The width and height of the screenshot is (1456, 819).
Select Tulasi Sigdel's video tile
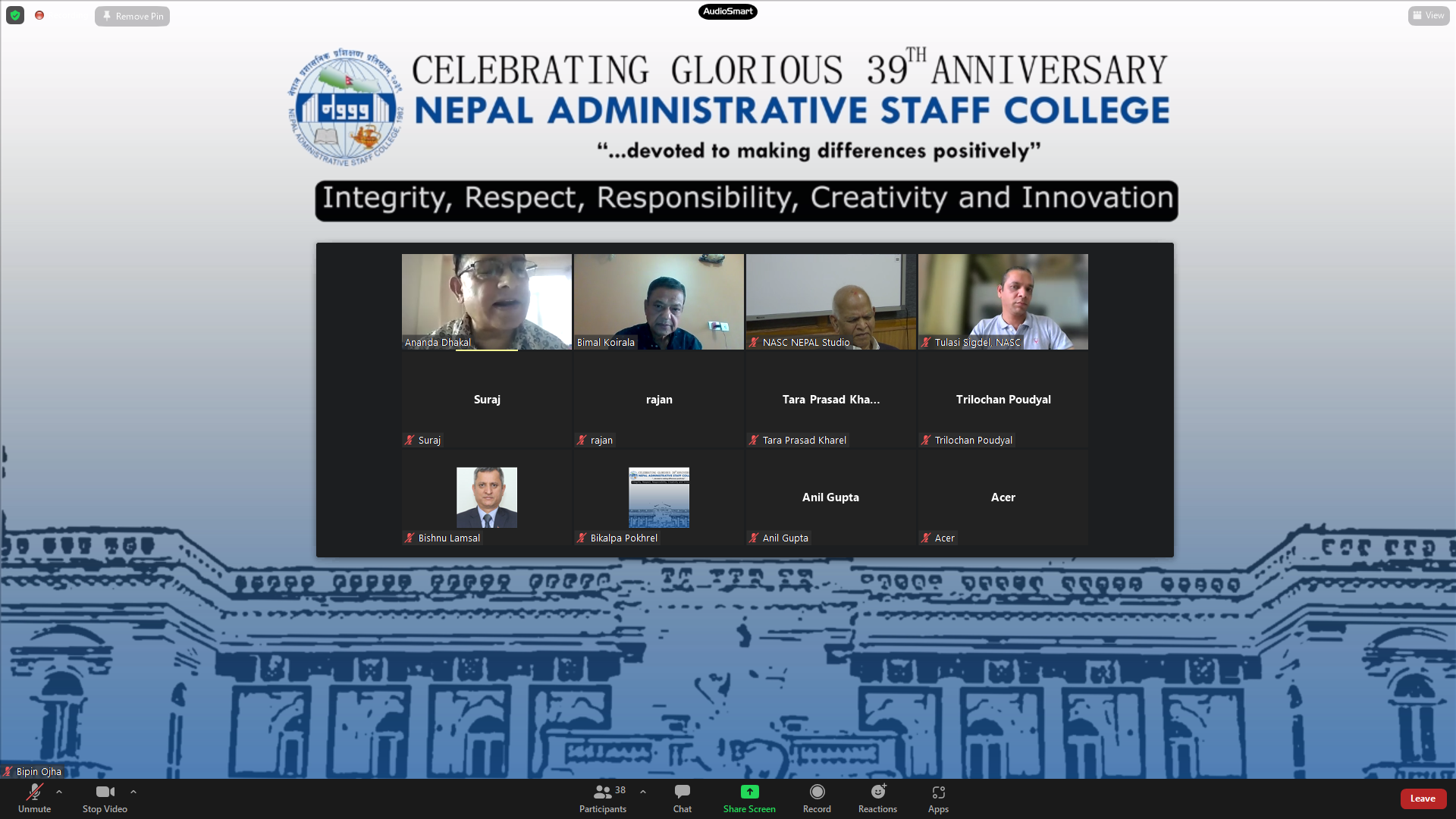(x=1003, y=302)
